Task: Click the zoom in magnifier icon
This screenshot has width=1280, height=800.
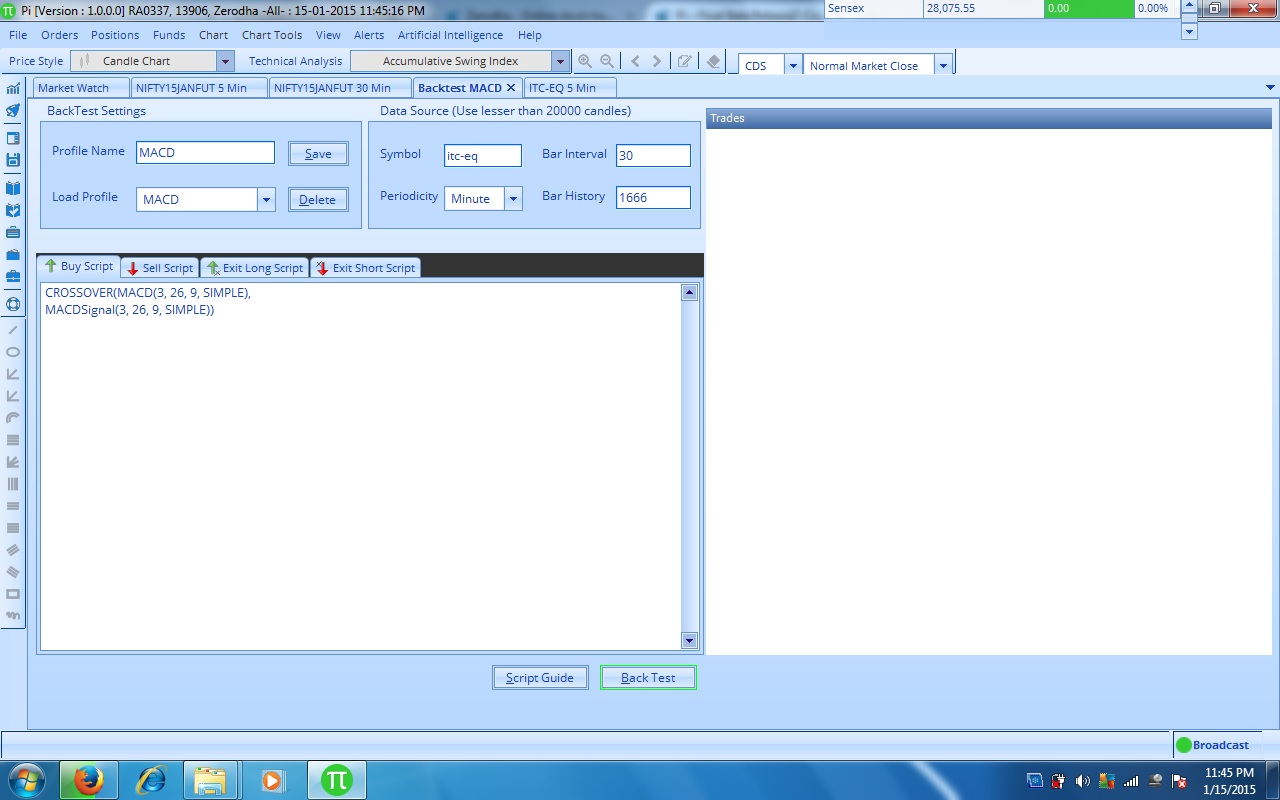Action: click(585, 61)
